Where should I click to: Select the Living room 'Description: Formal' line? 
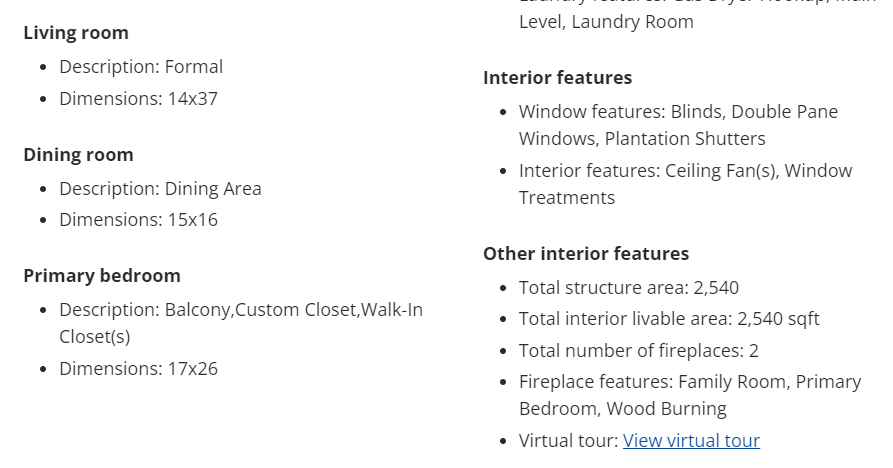(141, 67)
